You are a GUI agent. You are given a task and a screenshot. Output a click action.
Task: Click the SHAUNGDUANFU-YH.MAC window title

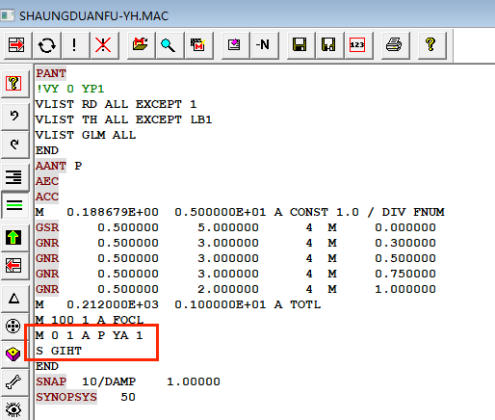(x=94, y=16)
